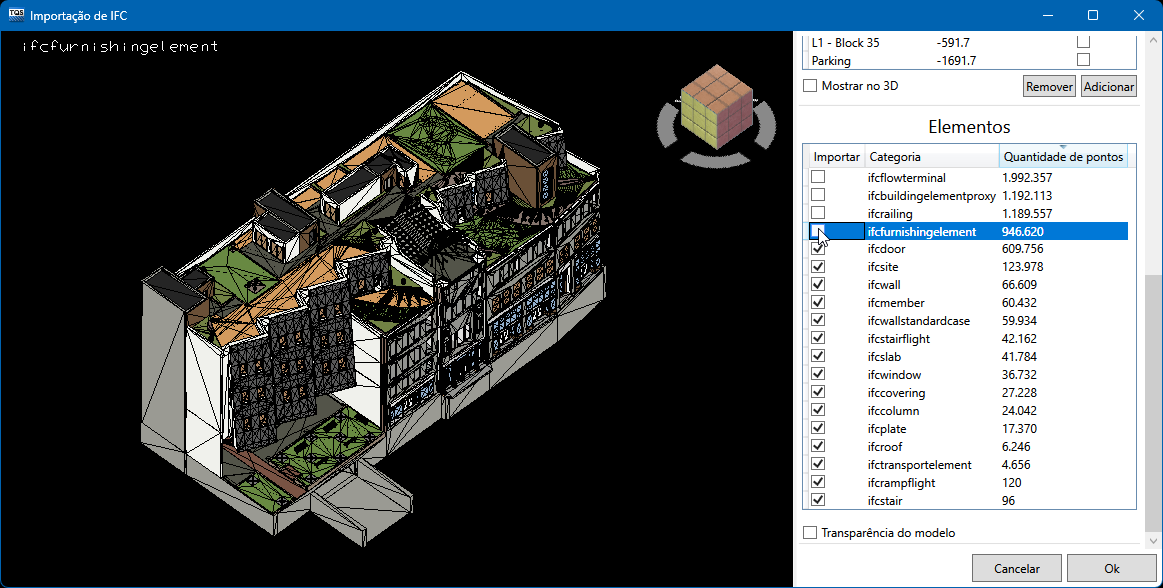This screenshot has width=1163, height=588.
Task: Enable import for ifcfurnishingelement
Action: tap(817, 232)
